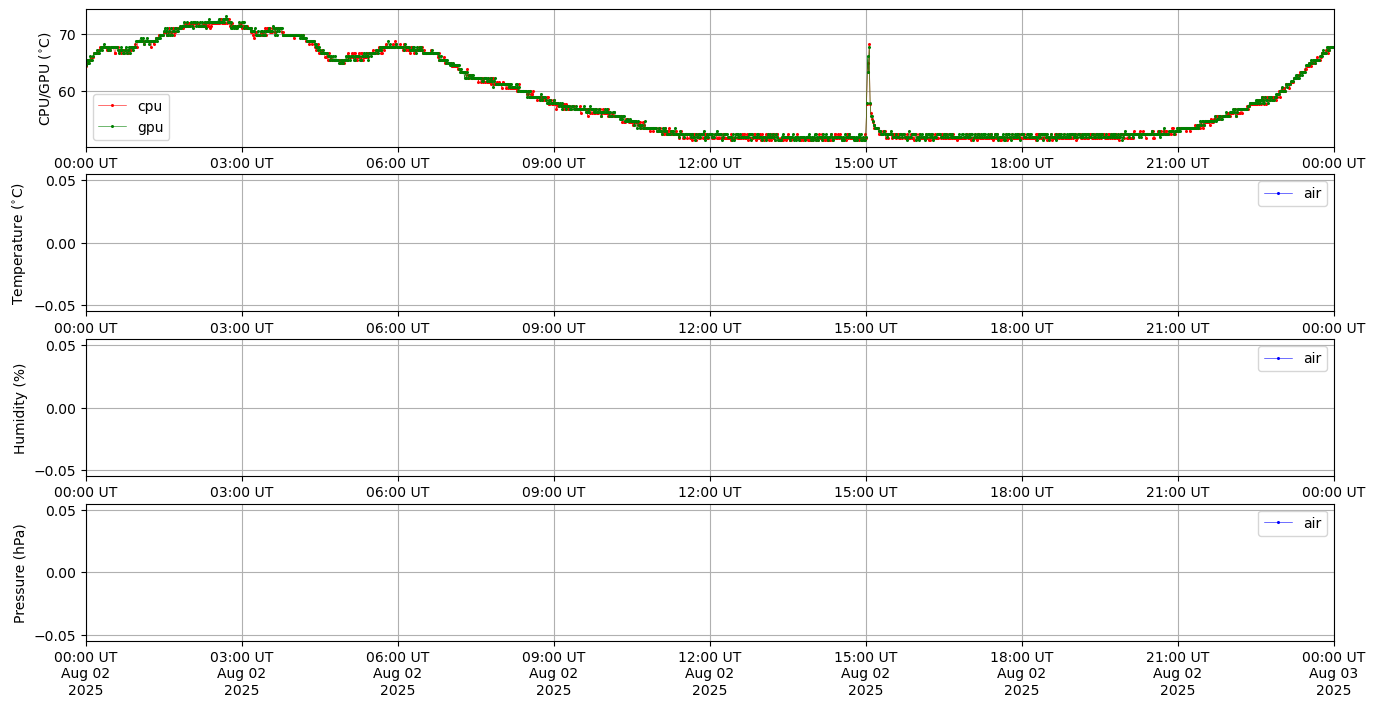The image size is (1375, 707).
Task: Click 21:00 UT label under Temperature plot
Action: 1178,327
